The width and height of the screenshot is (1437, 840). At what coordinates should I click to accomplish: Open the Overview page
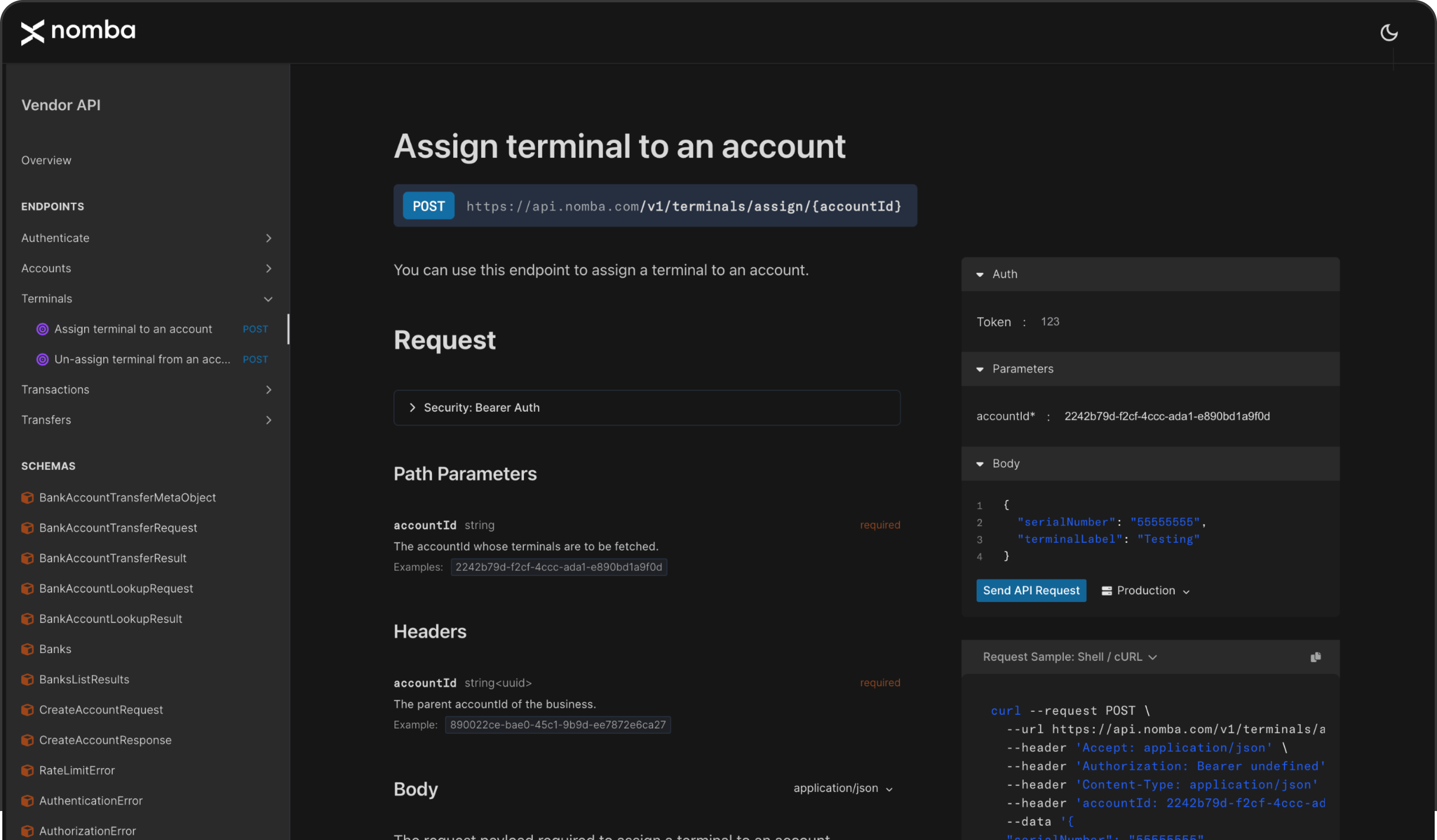click(x=46, y=160)
